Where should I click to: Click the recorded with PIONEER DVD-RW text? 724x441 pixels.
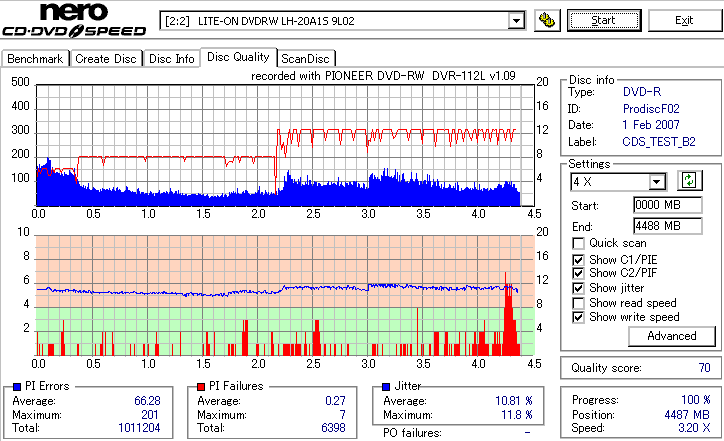(383, 76)
